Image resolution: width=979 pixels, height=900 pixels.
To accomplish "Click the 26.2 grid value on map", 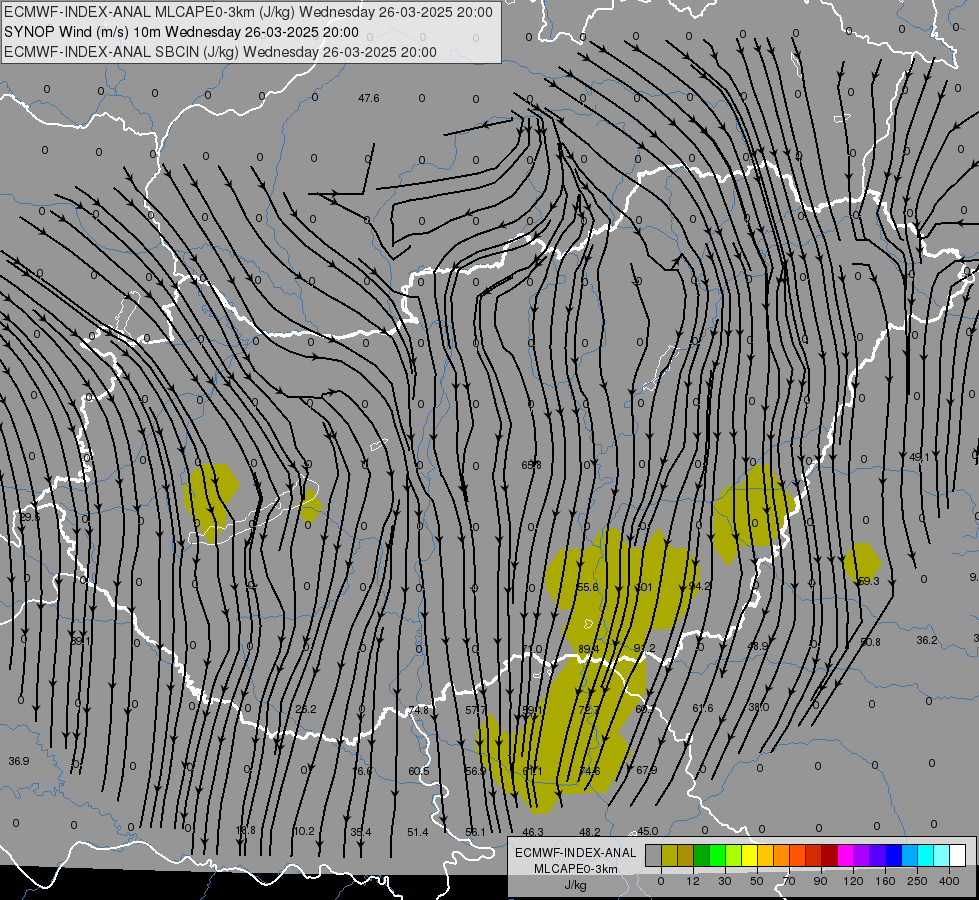I will coord(306,709).
